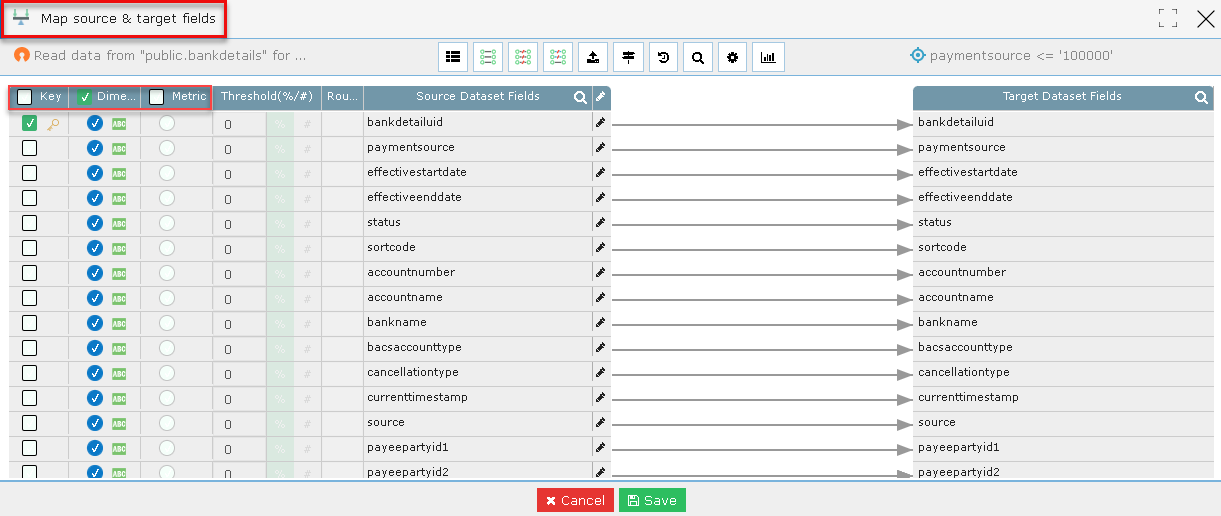
Task: Uncheck the Dimension header checkbox
Action: coord(85,98)
